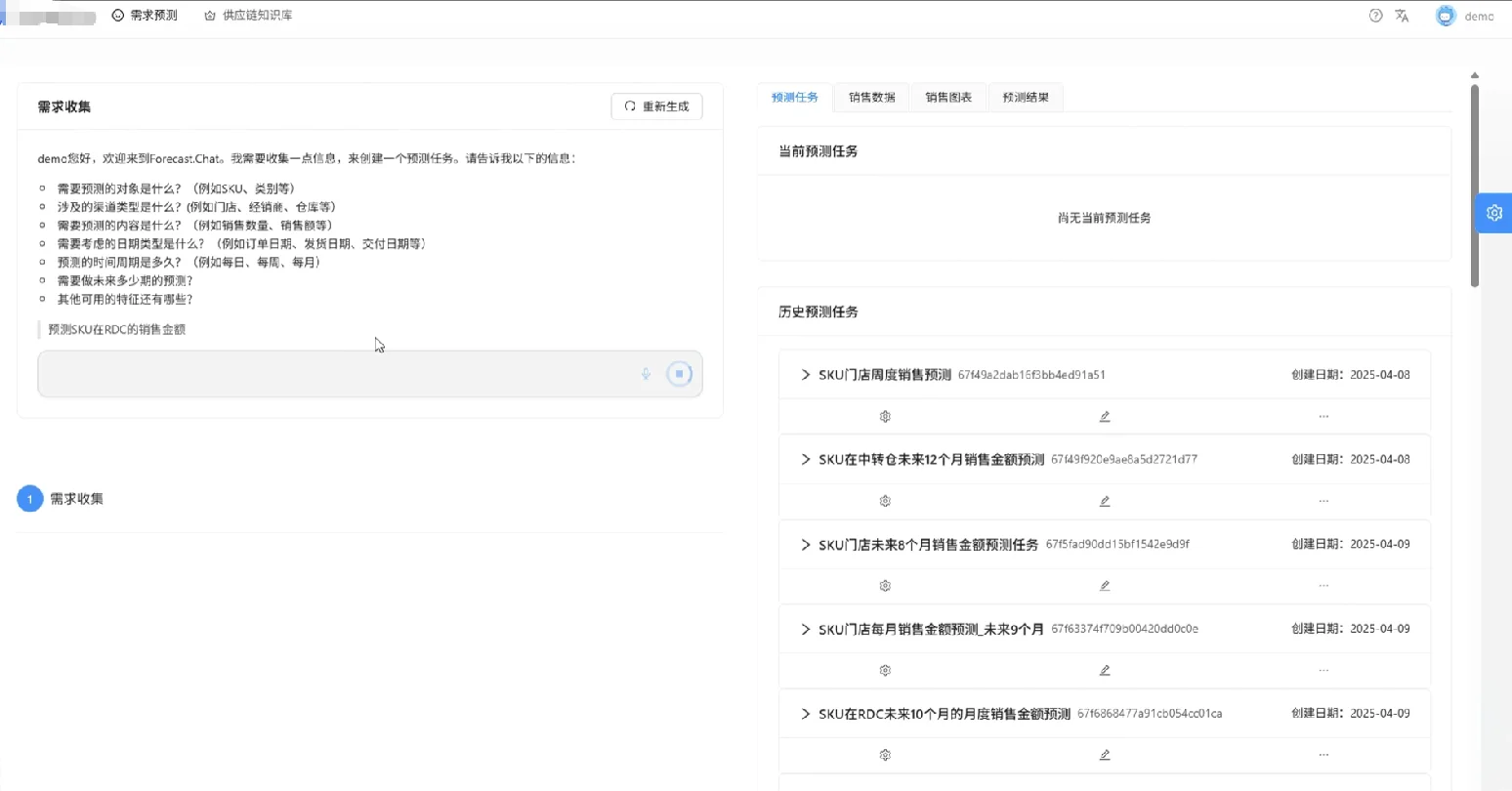Expand SKU在中转仓未来12个月销售金额预测 entry
Viewport: 1512px width, 791px height.
pyautogui.click(x=805, y=459)
